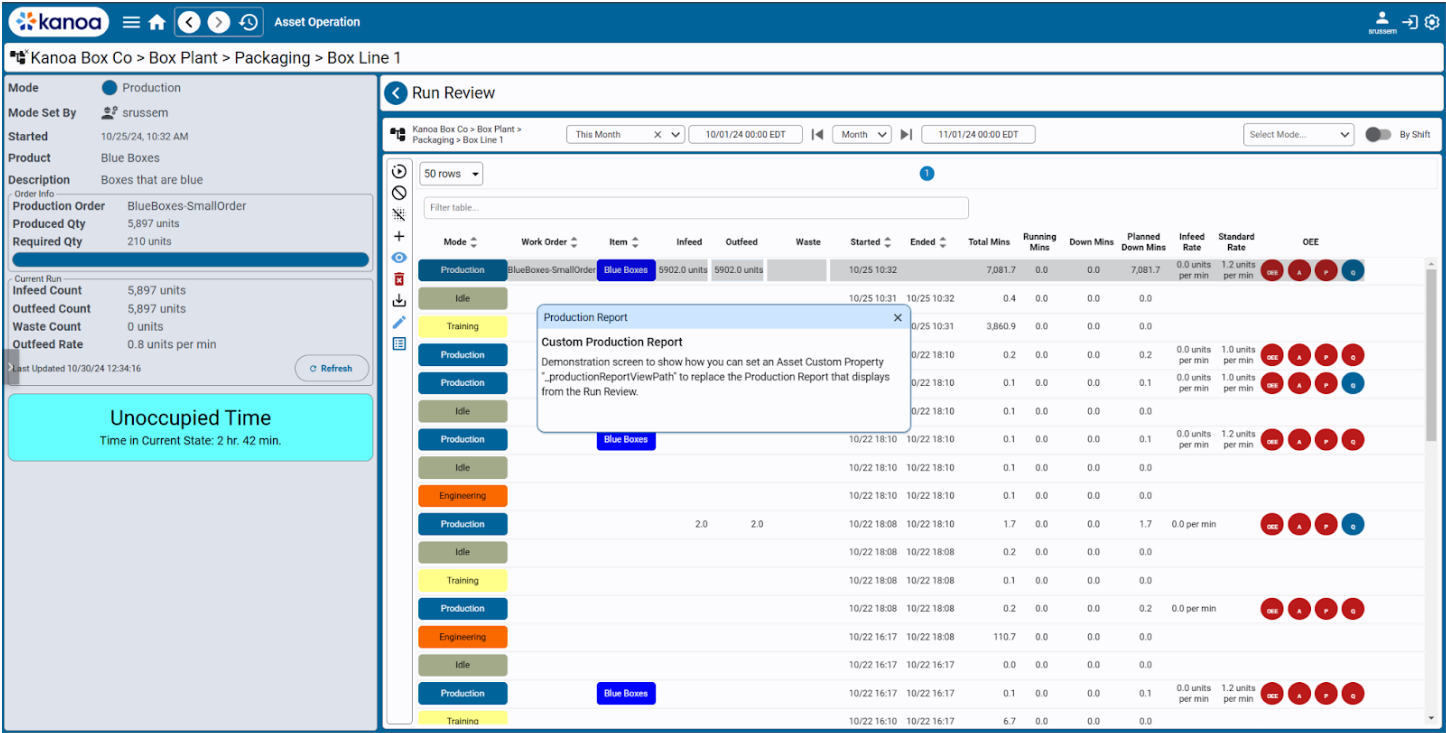
Task: Sort table by Ended column
Action: pos(928,242)
